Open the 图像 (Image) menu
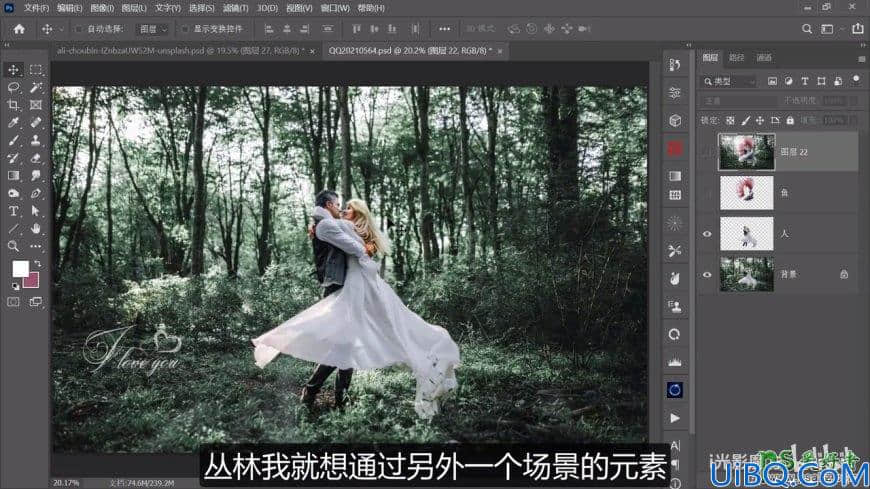Image resolution: width=870 pixels, height=489 pixels. (x=102, y=8)
